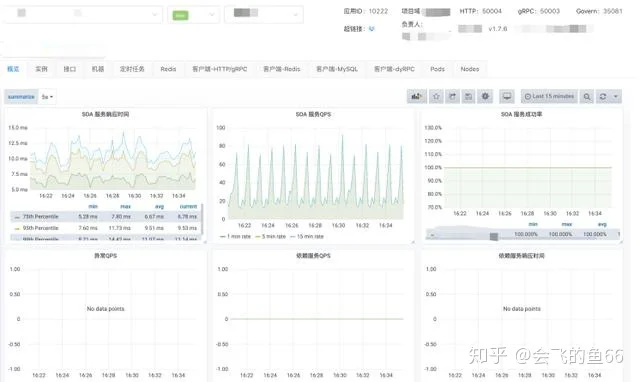This screenshot has width=640, height=382.
Task: Open the 客户端-MySQL tab
Action: [337, 69]
